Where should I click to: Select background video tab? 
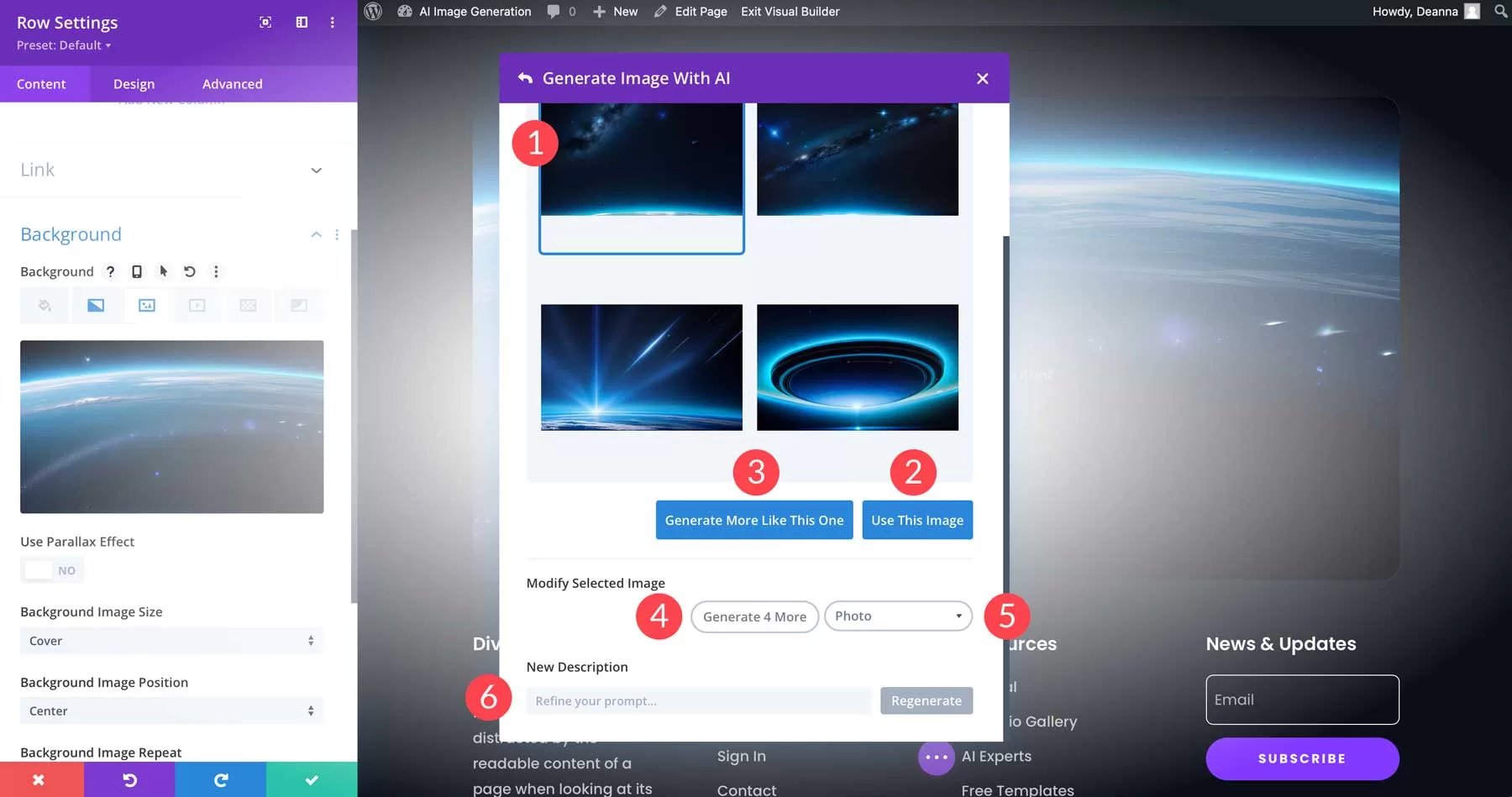pyautogui.click(x=197, y=306)
